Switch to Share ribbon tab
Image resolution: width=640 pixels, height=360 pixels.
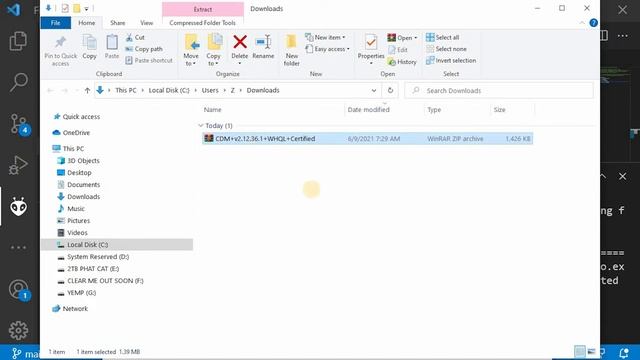[x=118, y=23]
